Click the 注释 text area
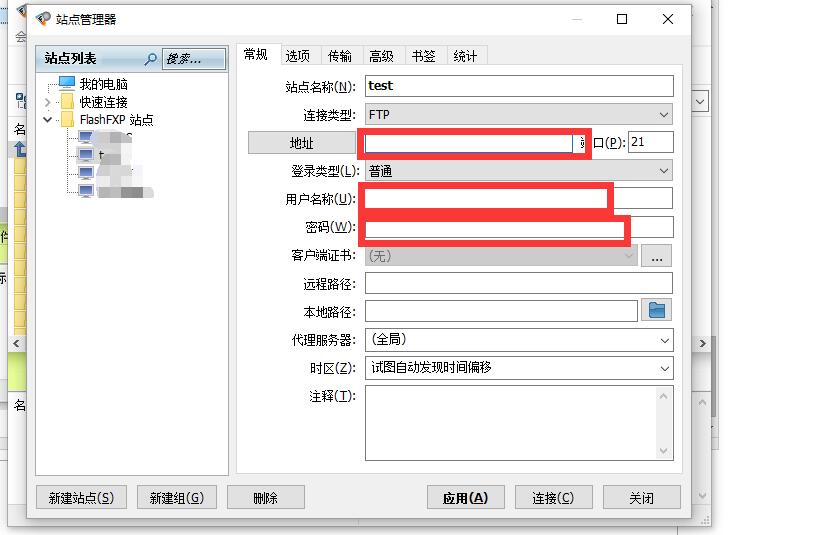 pos(511,423)
